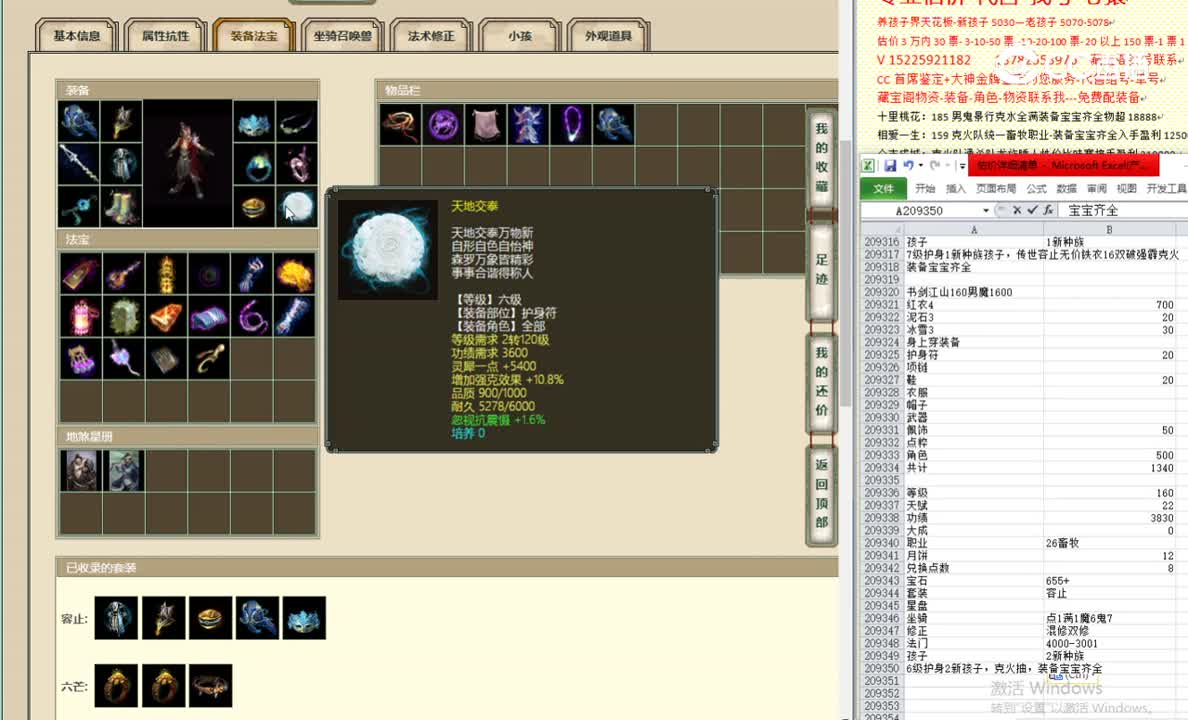1188x720 pixels.
Task: Select the second hero portrait in 地煞星册
Action: (x=123, y=471)
